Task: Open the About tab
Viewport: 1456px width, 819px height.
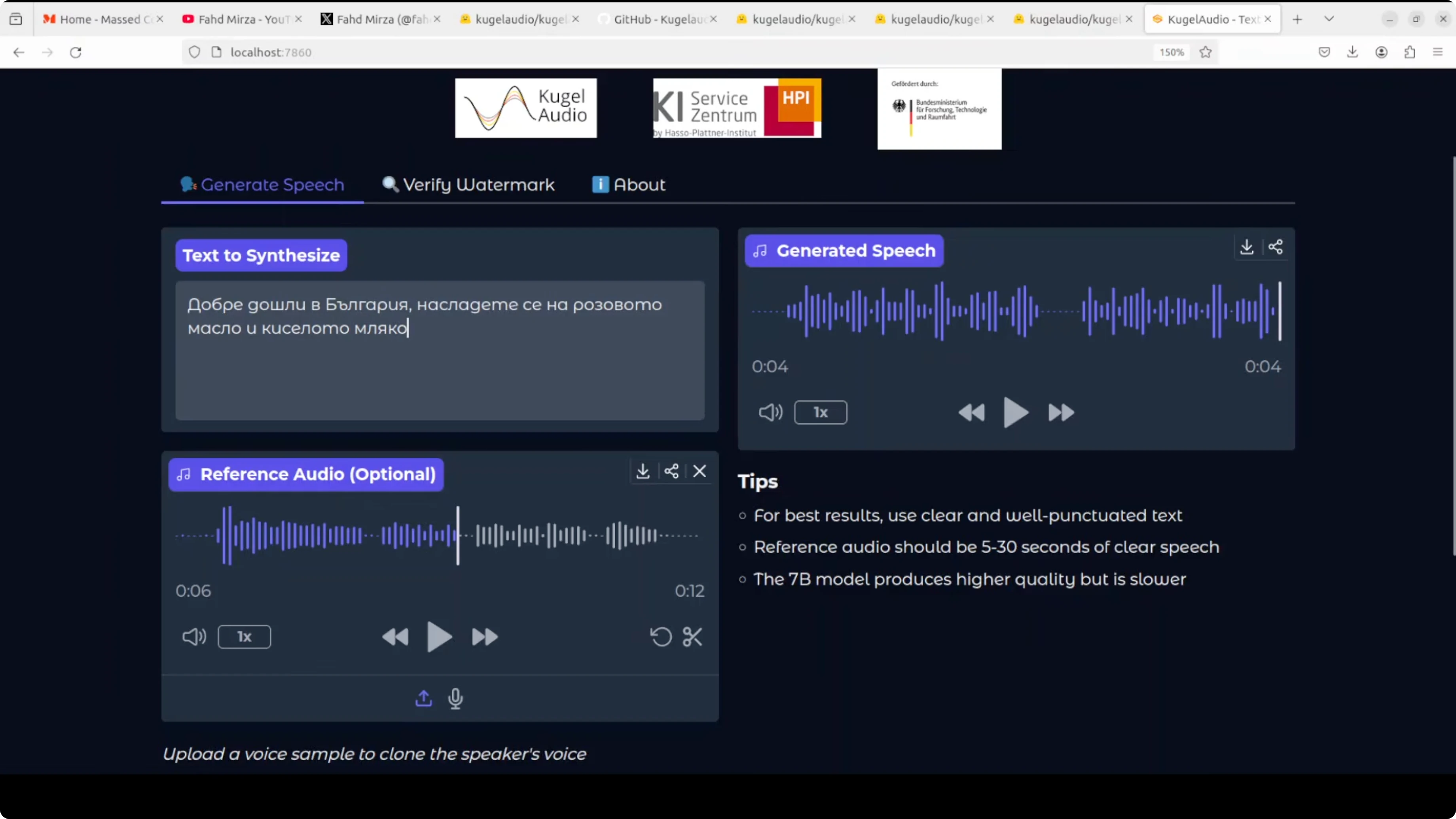Action: 629,185
